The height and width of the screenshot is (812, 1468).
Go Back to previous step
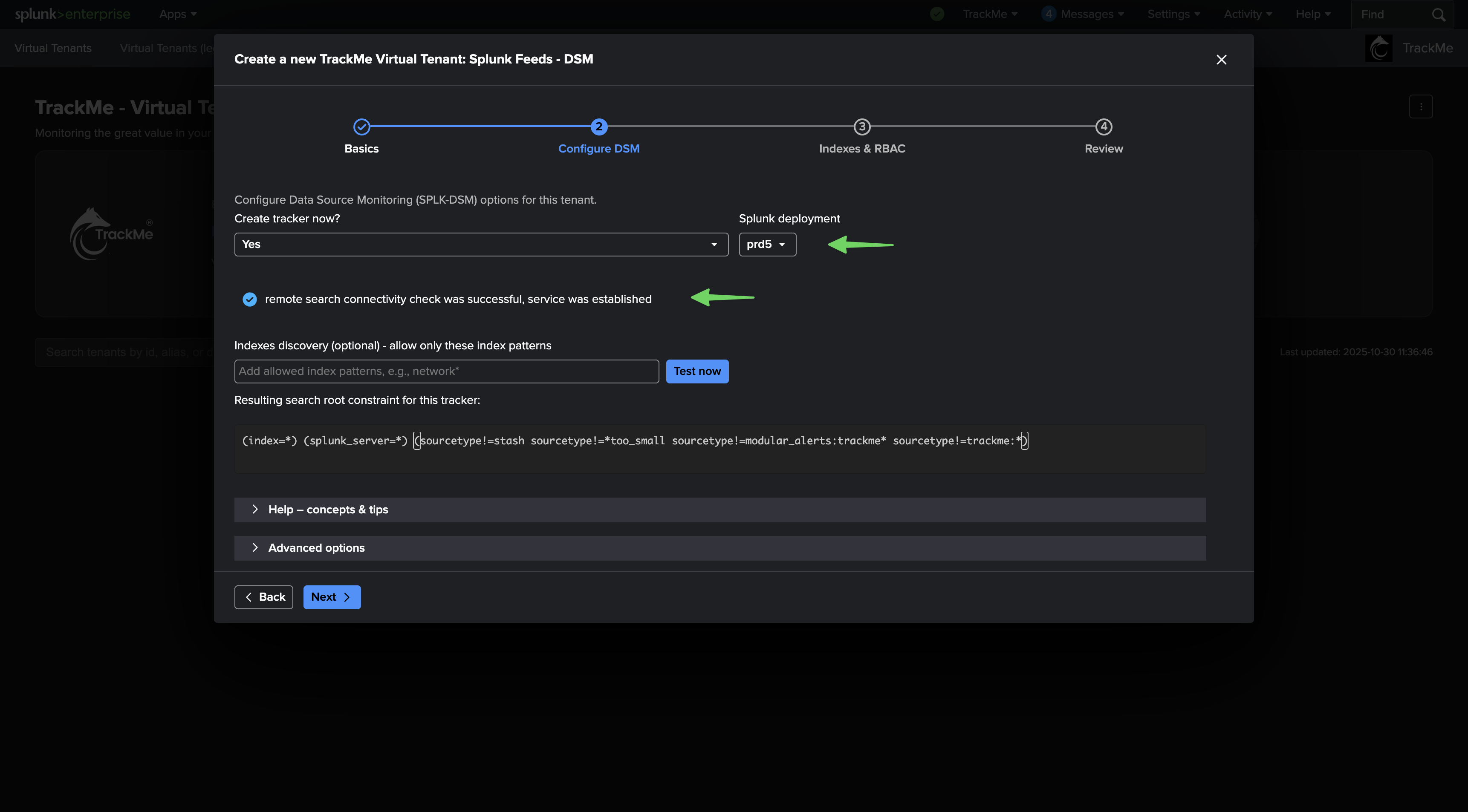coord(264,597)
